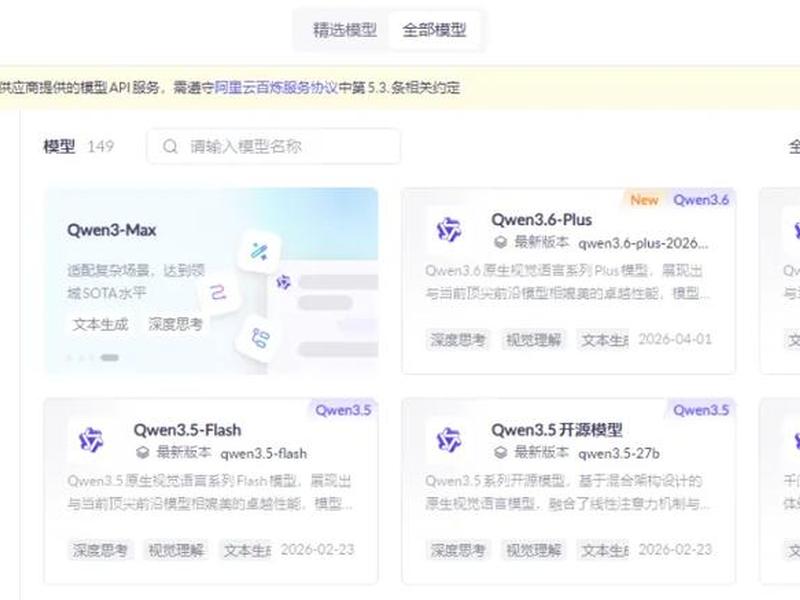Open the Qwen3.5-Flash model title
The width and height of the screenshot is (800, 600).
click(187, 430)
